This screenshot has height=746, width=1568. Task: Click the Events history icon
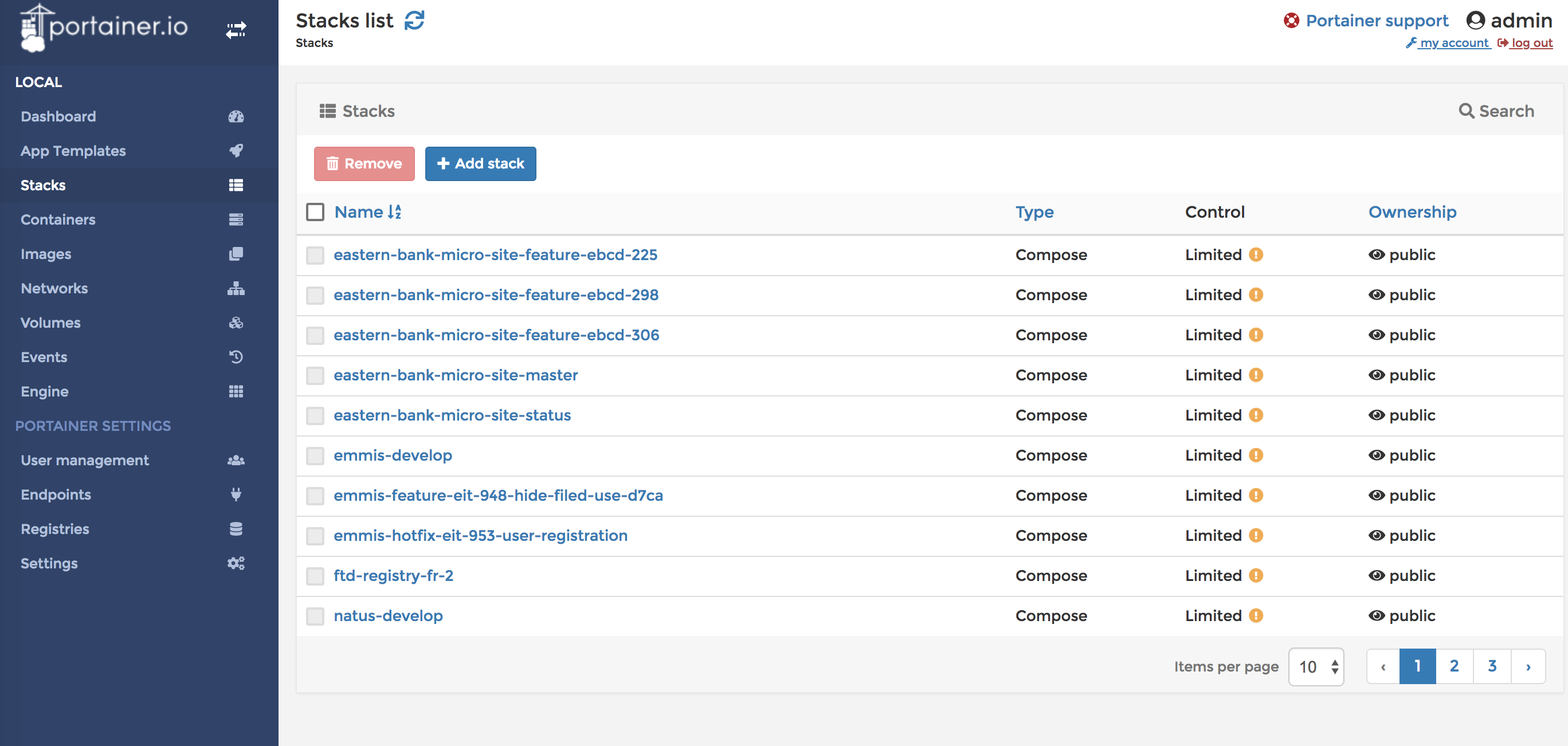point(236,357)
